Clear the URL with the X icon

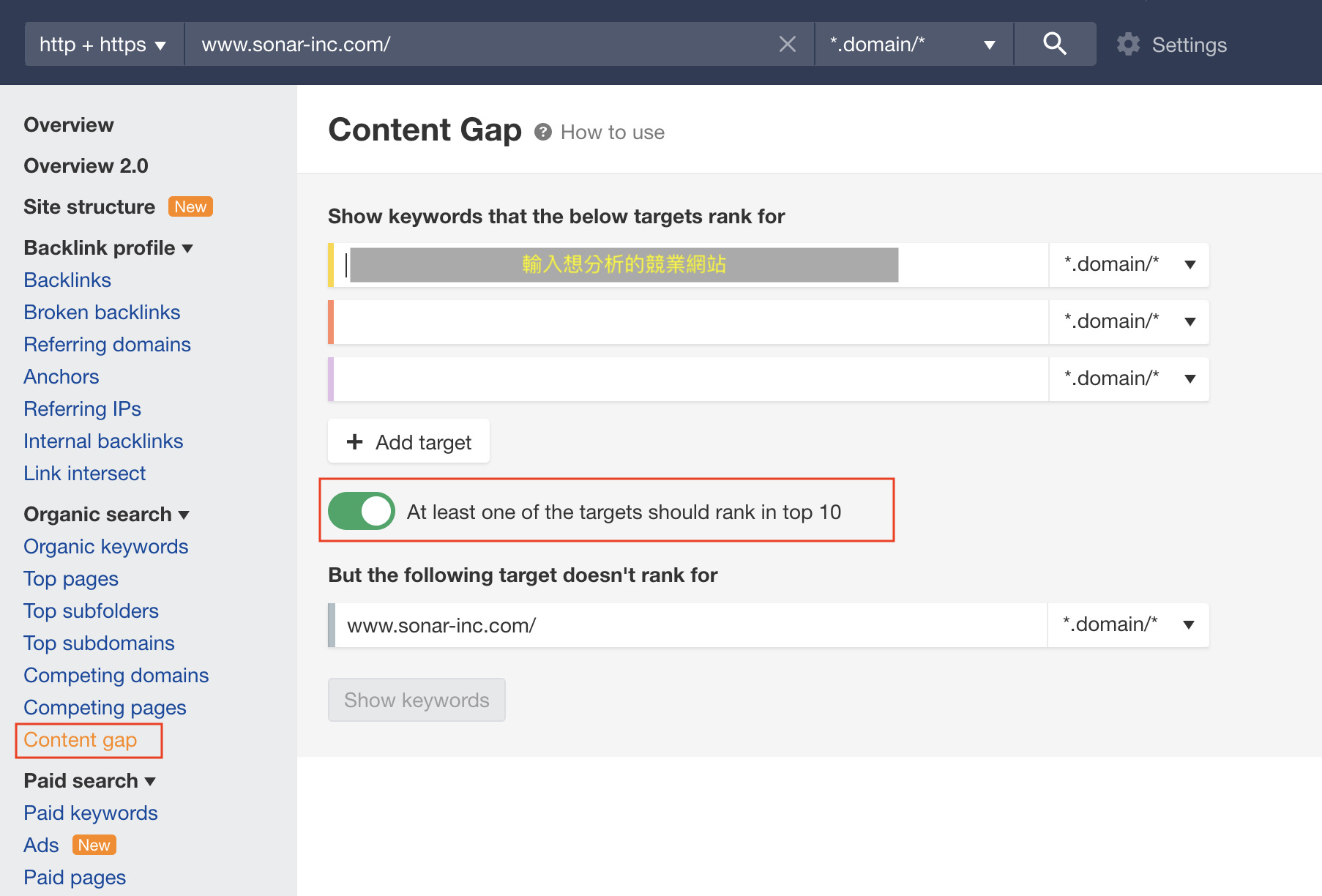(x=788, y=44)
